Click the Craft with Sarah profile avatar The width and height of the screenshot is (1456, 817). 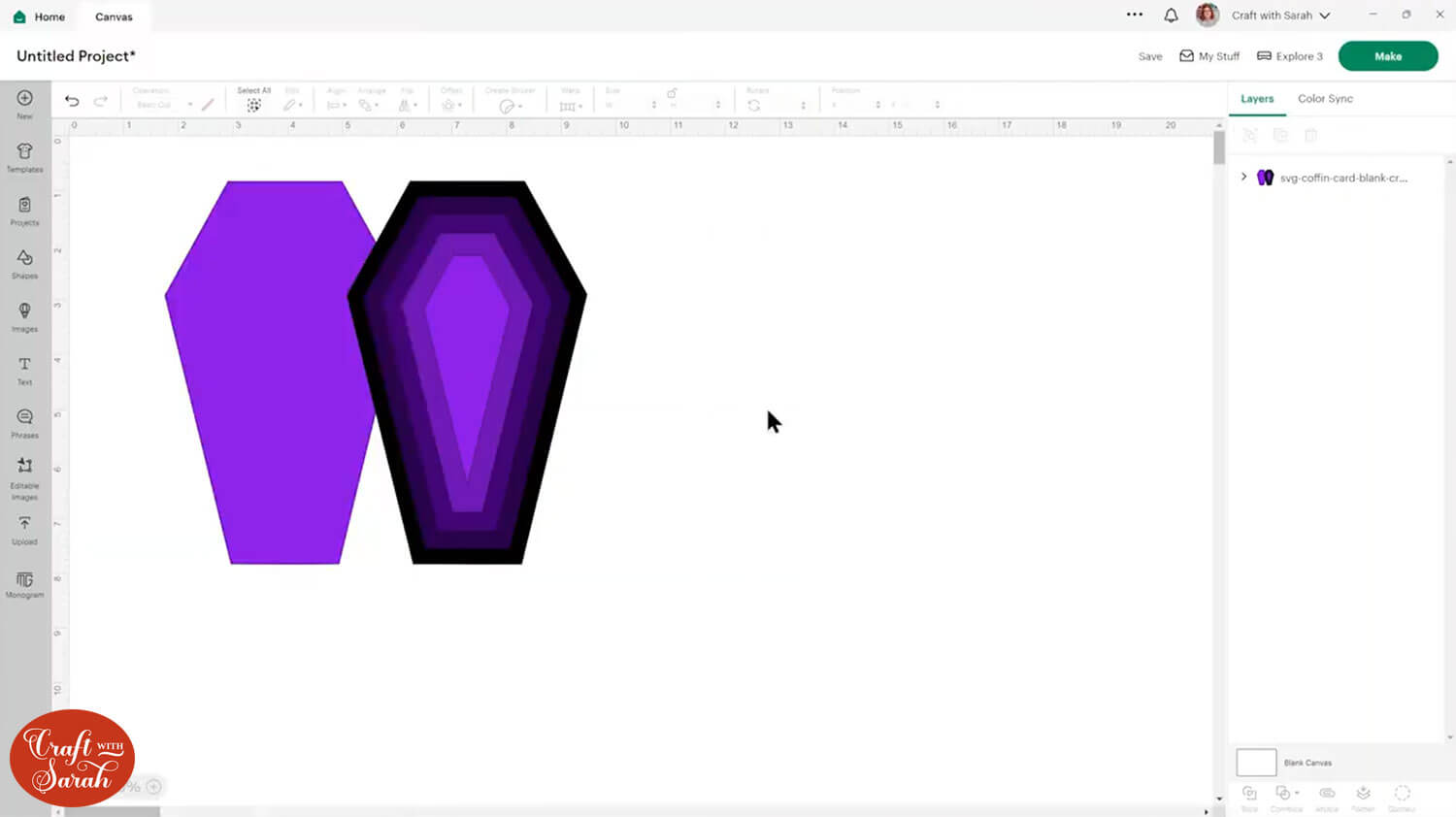1208,15
